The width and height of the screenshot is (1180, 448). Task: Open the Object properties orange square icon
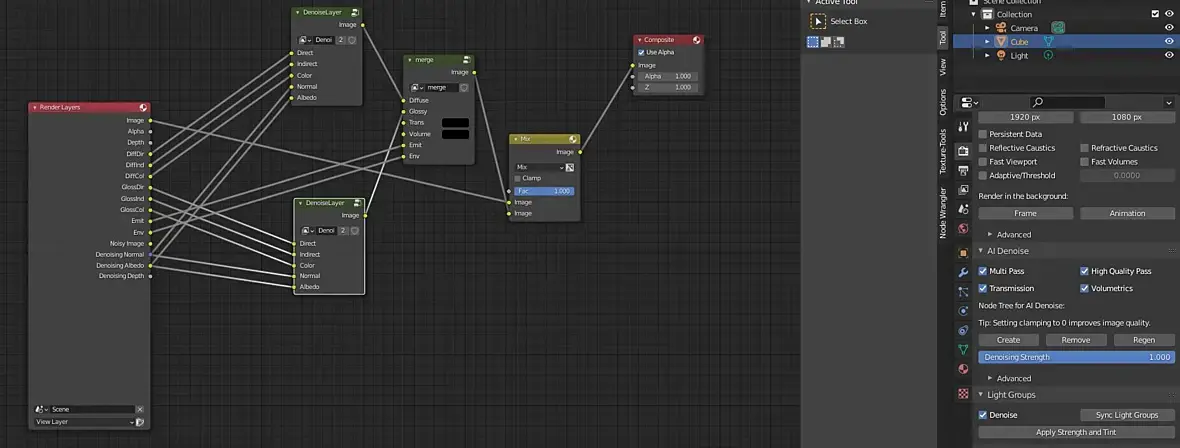(x=963, y=253)
